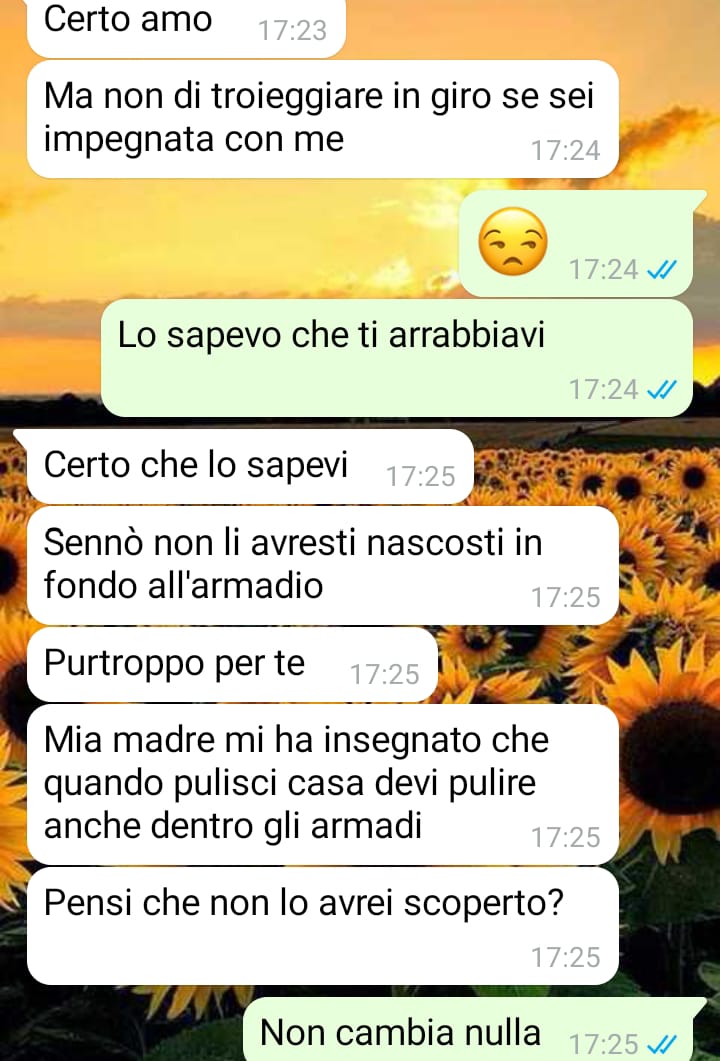This screenshot has width=720, height=1061.
Task: Select the 'Certo che lo sapevi' message
Action: [x=250, y=466]
